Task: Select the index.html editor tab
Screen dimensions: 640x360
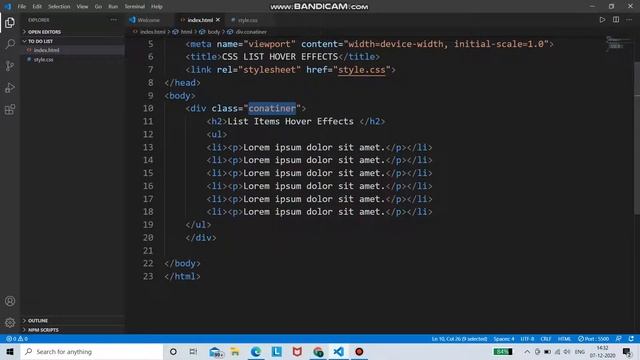Action: pos(200,20)
